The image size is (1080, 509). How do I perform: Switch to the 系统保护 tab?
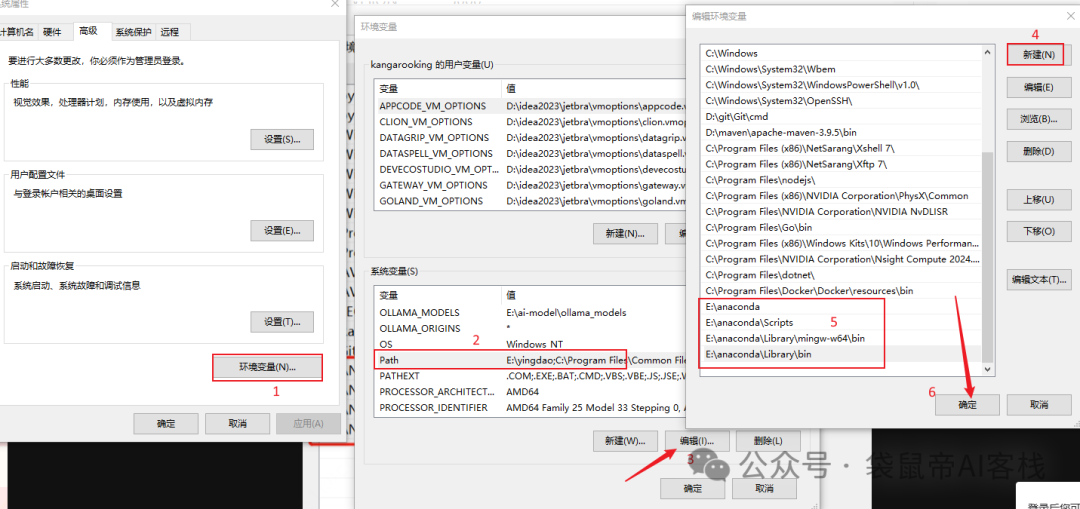(133, 32)
